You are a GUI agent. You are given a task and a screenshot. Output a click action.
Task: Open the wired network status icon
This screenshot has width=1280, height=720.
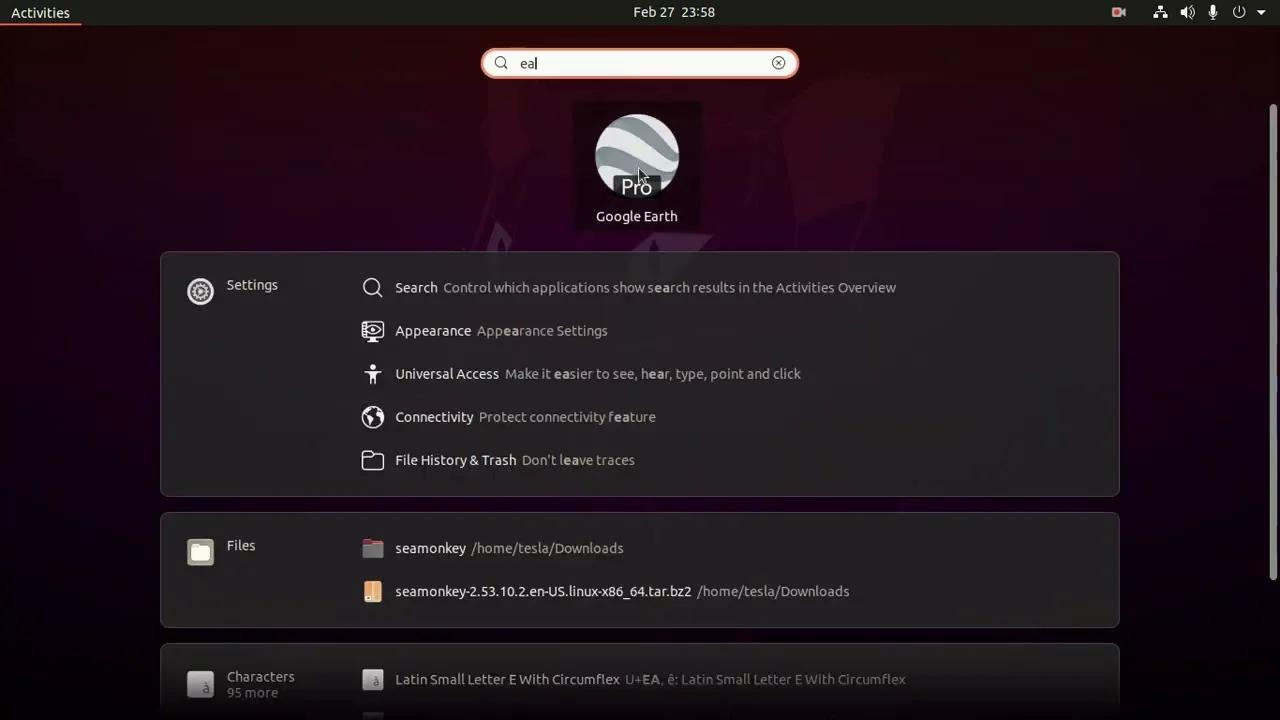pos(1160,12)
